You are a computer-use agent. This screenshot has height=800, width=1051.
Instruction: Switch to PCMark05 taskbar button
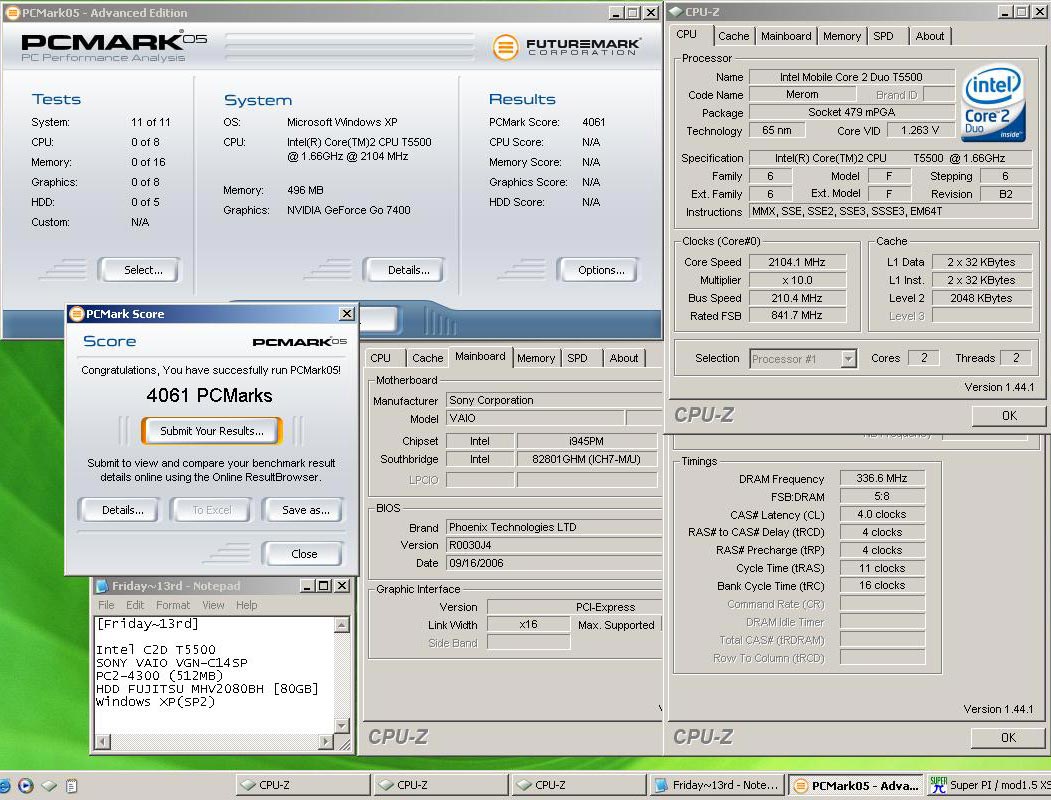[x=855, y=785]
